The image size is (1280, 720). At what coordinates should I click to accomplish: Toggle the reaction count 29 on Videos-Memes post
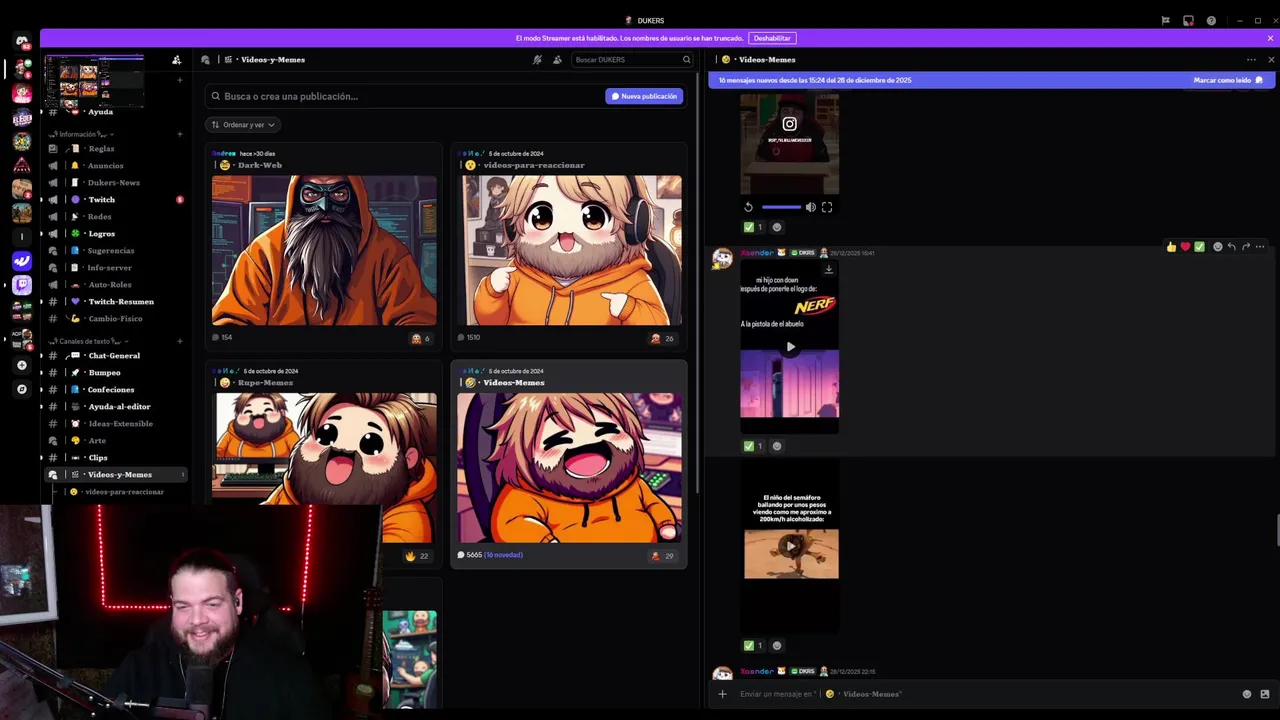[x=662, y=555]
